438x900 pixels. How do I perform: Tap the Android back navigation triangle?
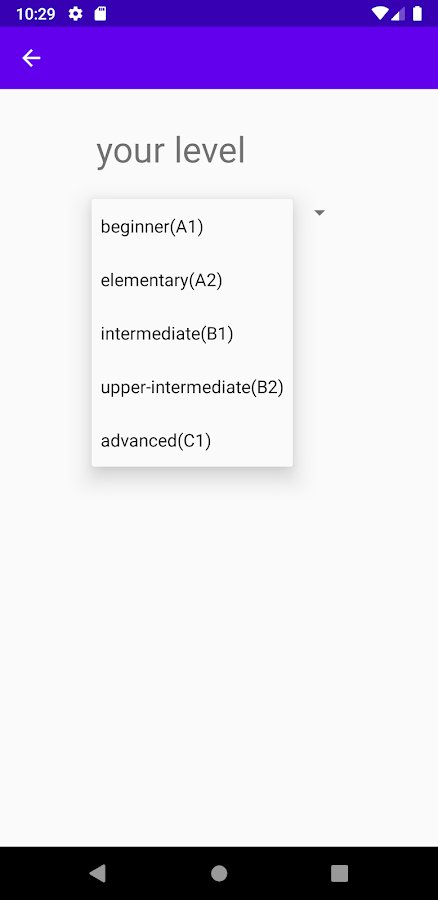98,873
